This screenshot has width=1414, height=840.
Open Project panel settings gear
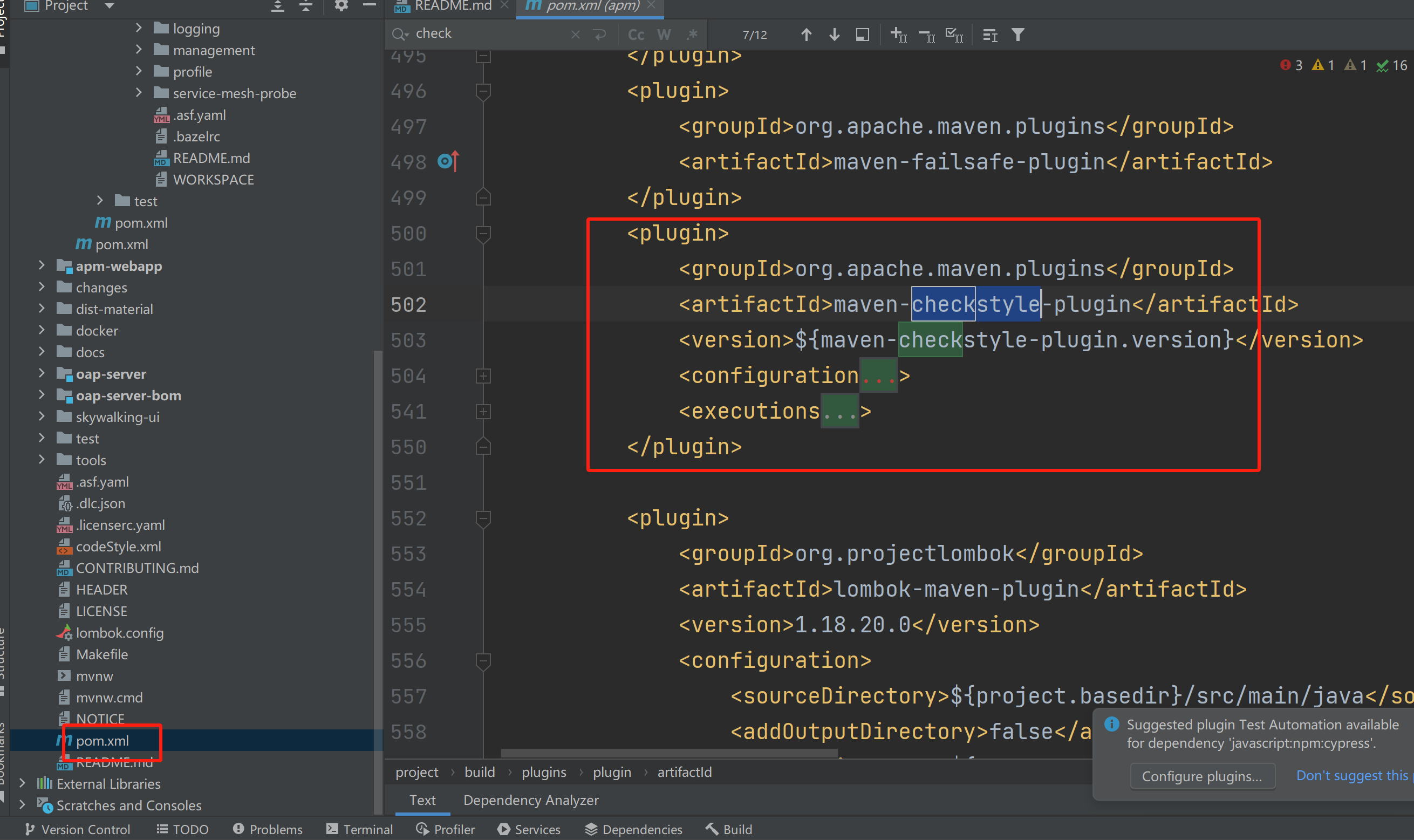coord(341,5)
